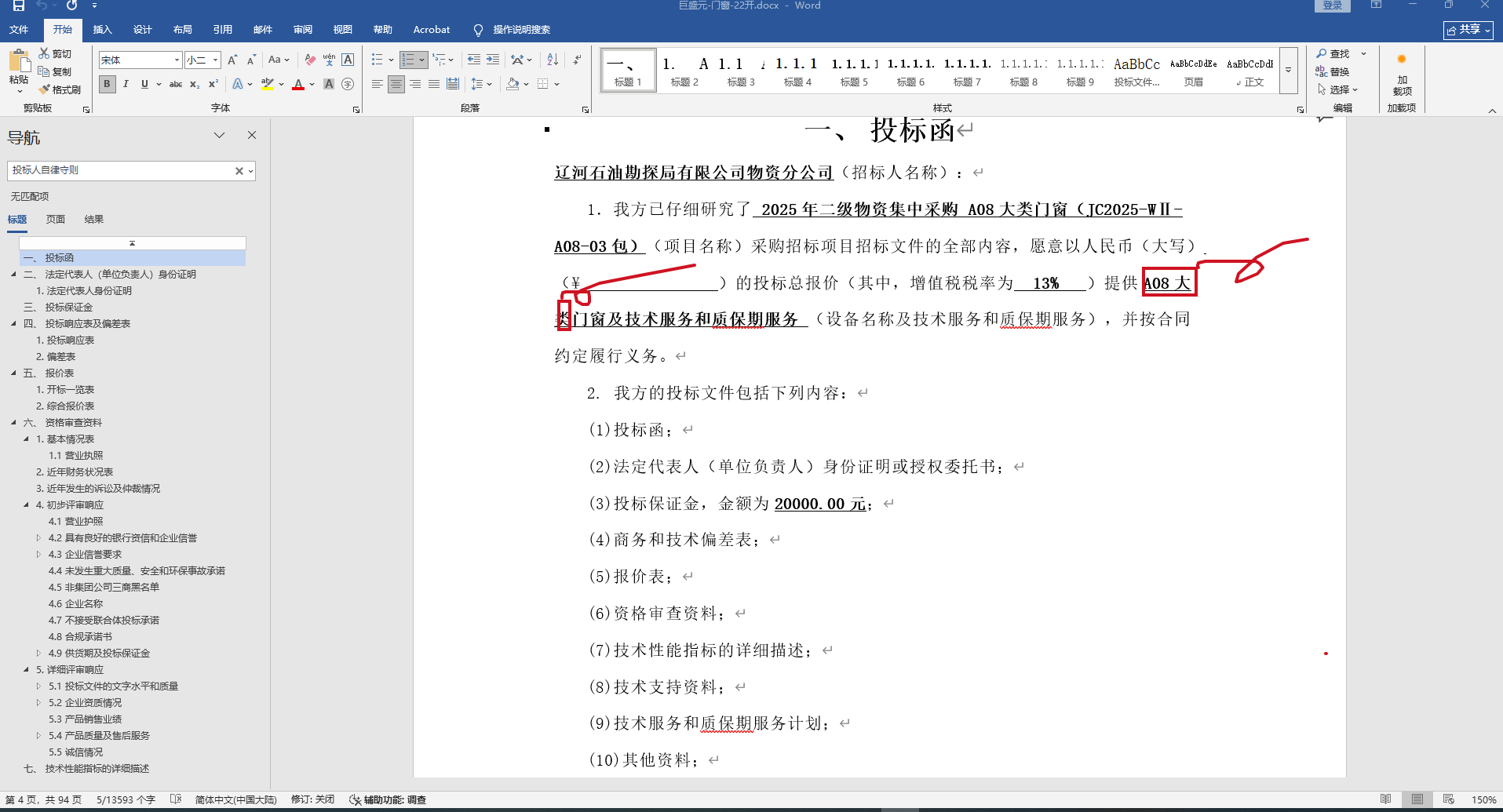Click Find (查找) in editing group
The height and width of the screenshot is (812, 1503).
(x=1333, y=53)
